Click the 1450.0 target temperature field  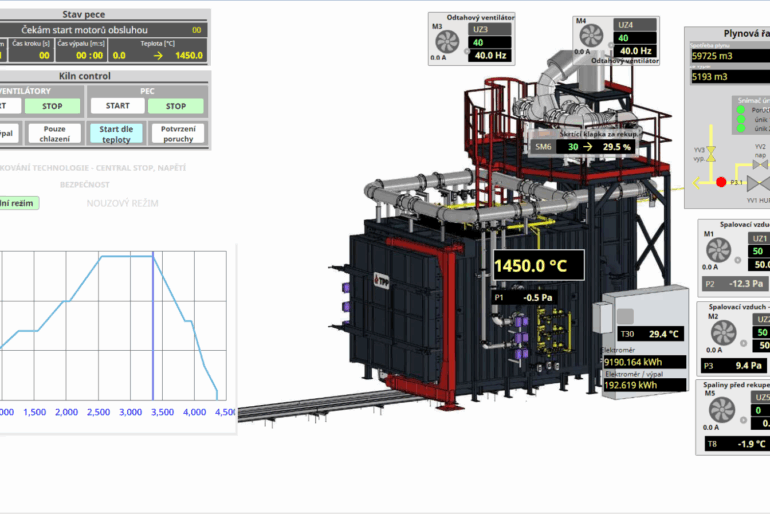pyautogui.click(x=190, y=56)
